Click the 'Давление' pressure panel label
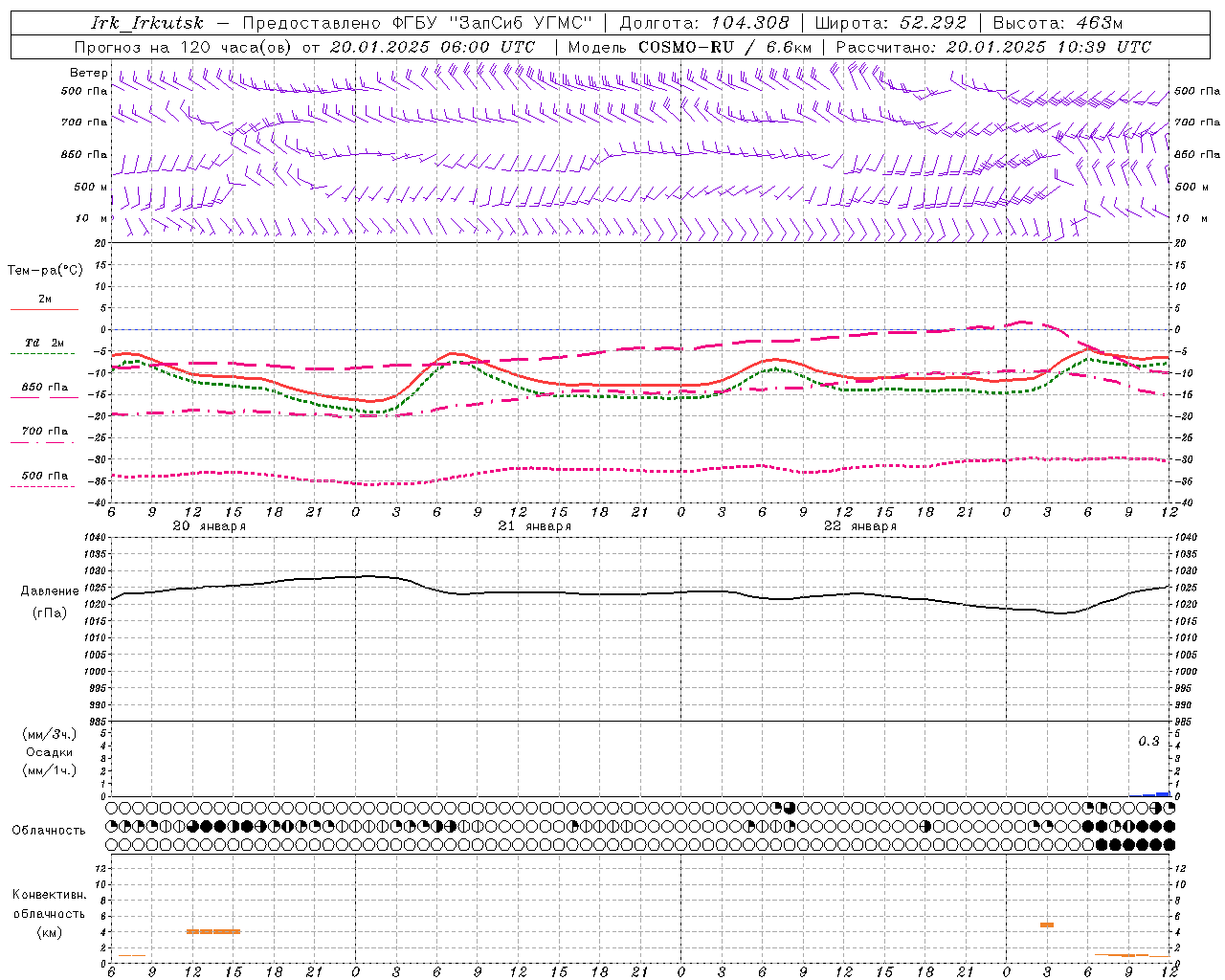 click(50, 591)
